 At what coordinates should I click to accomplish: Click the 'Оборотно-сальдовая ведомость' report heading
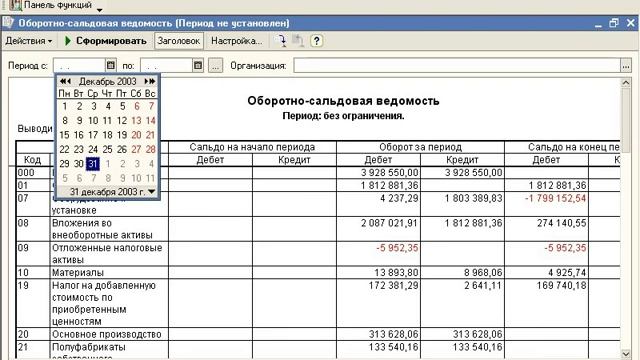pos(343,101)
